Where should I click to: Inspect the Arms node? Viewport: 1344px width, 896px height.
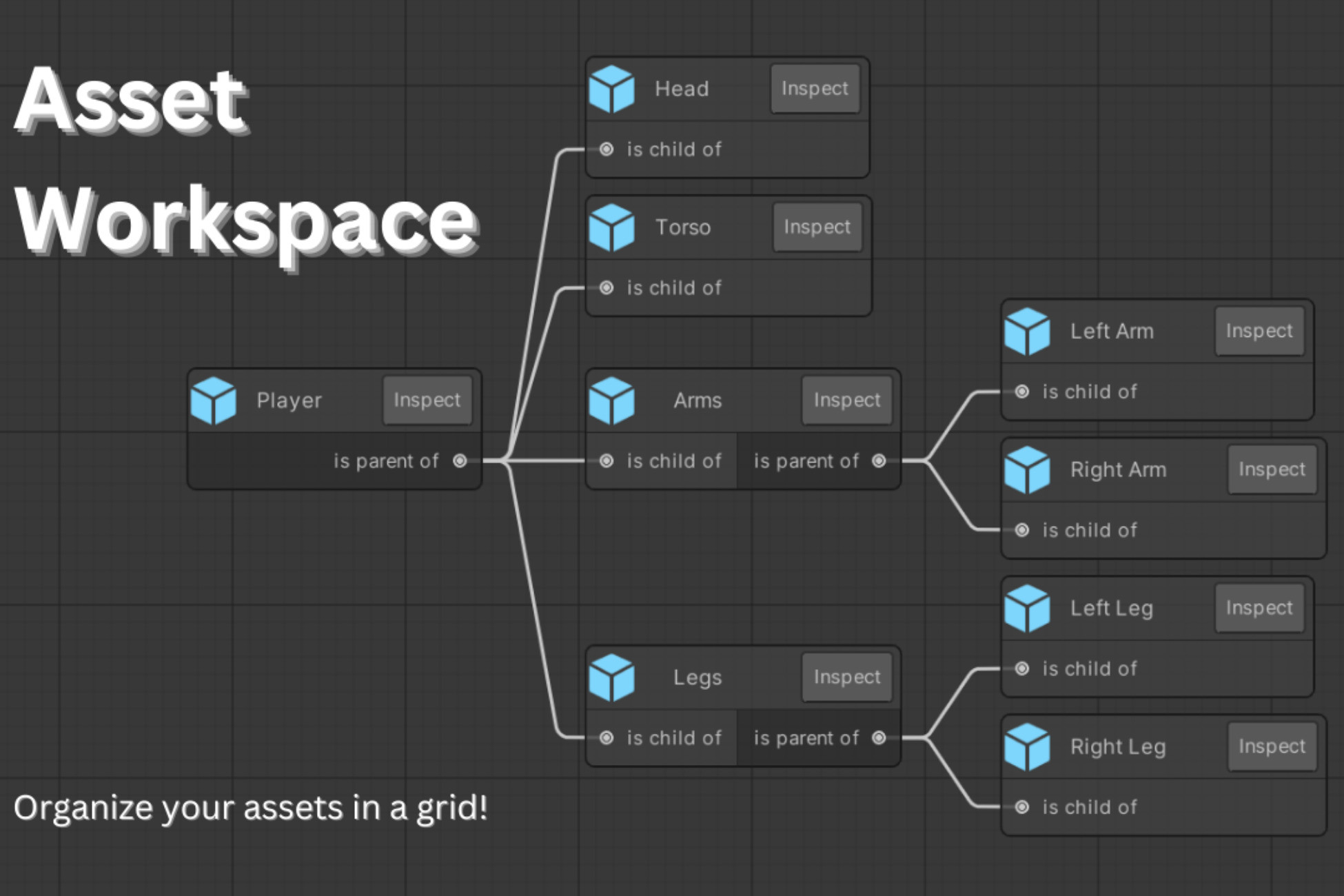click(x=847, y=400)
